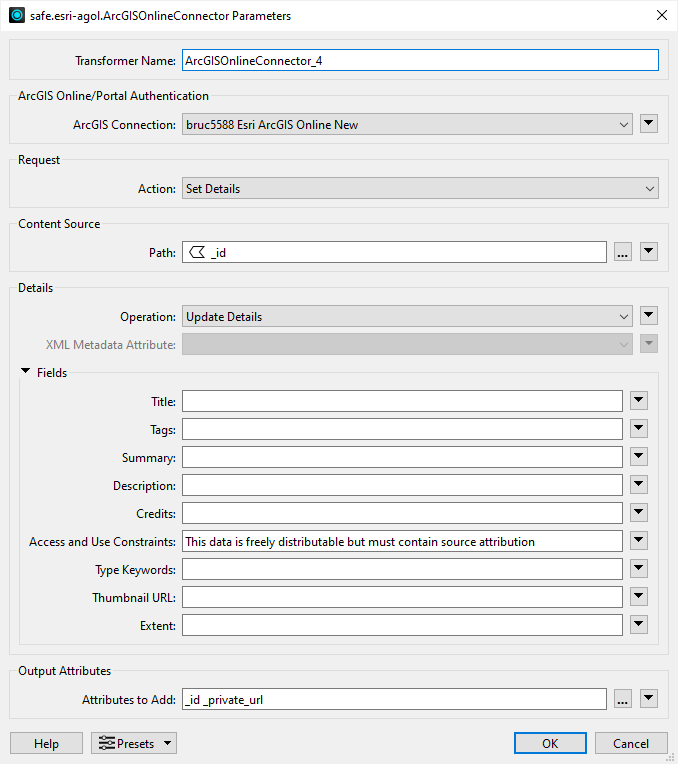Click the arrow button beside Extent field
The image size is (678, 764).
(639, 625)
